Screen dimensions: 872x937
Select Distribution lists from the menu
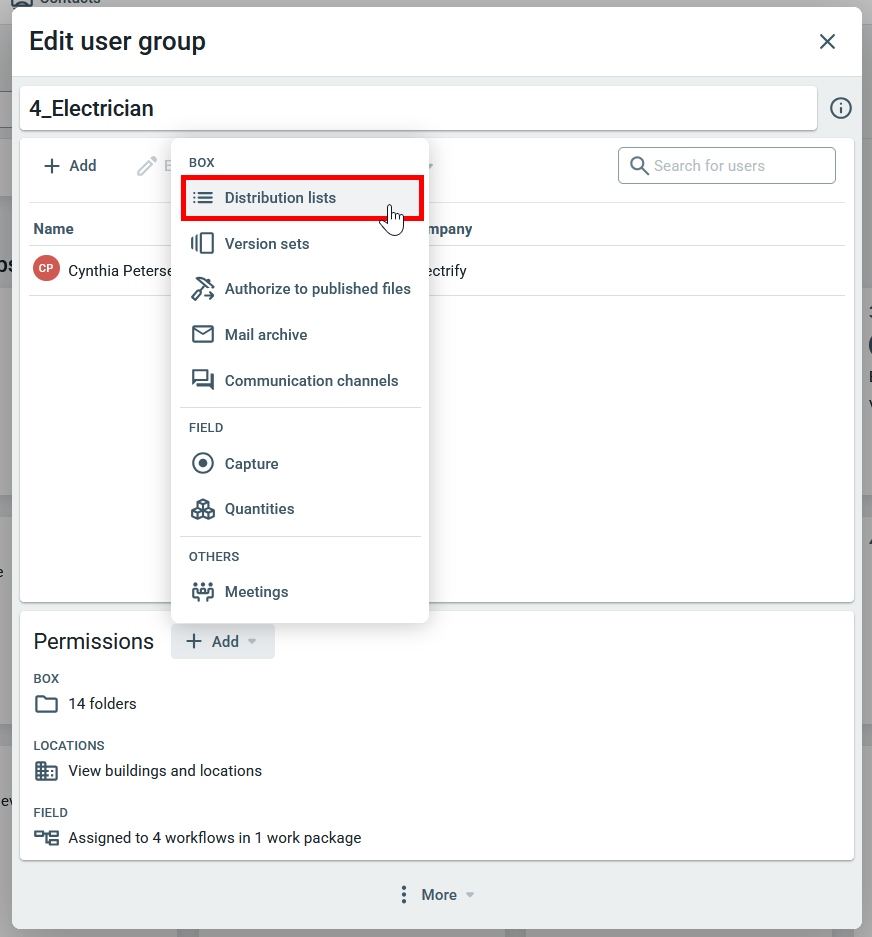point(280,198)
